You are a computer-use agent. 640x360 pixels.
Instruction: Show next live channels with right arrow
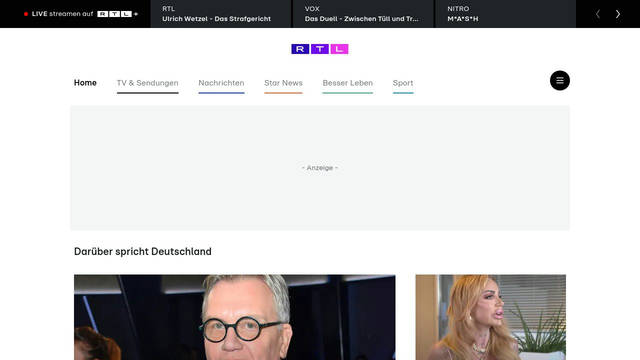tap(618, 14)
